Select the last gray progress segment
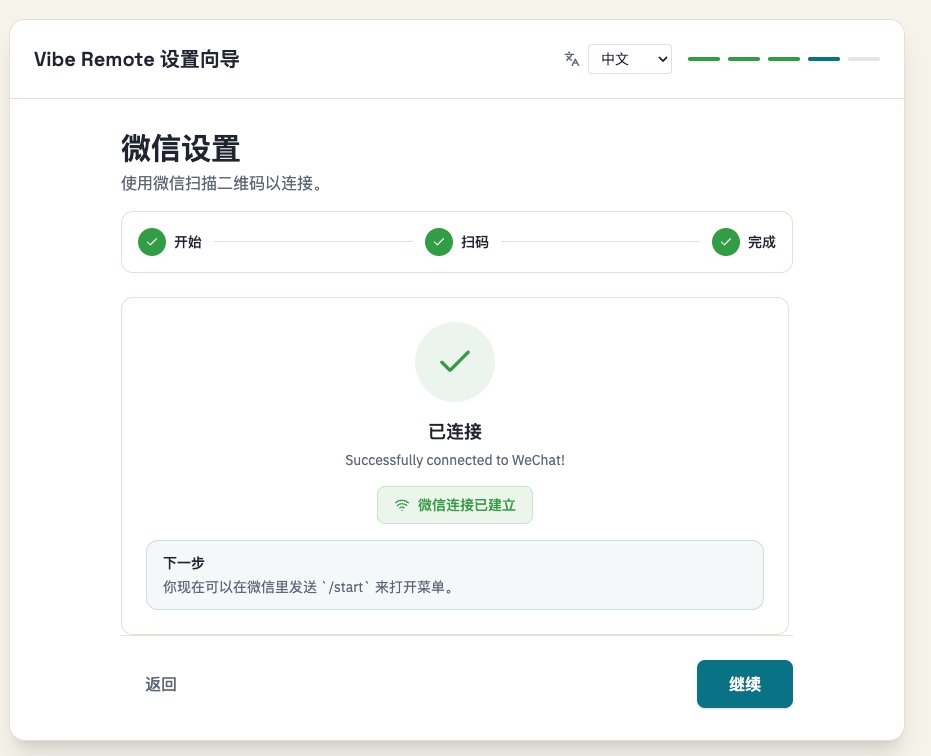This screenshot has height=756, width=931. coord(864,59)
